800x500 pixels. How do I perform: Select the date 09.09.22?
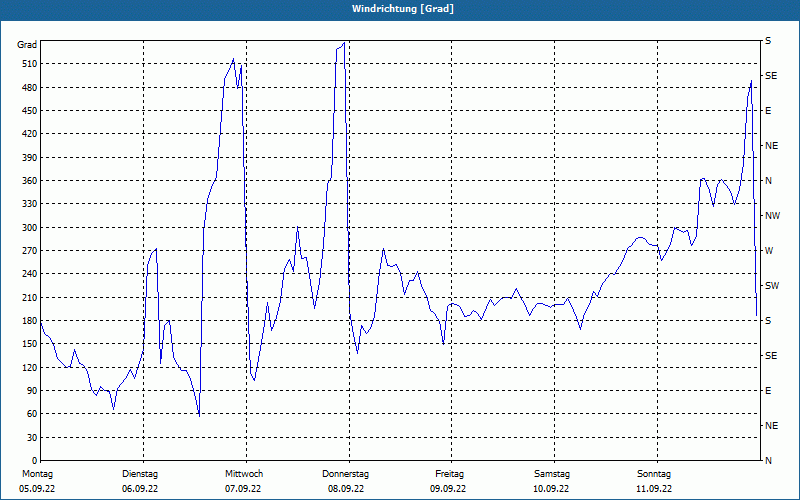(x=448, y=489)
